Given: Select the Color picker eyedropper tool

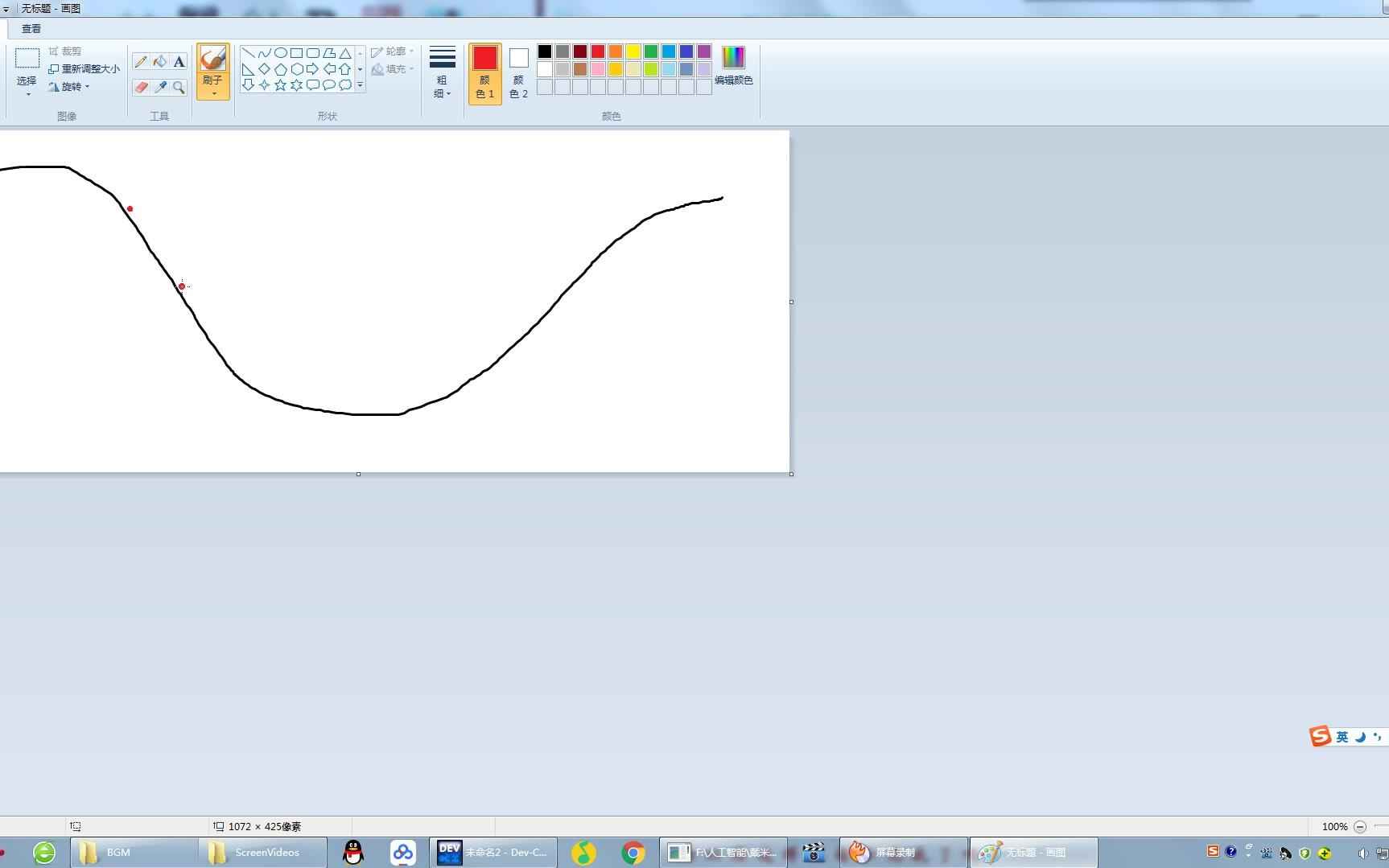Looking at the screenshot, I should pyautogui.click(x=160, y=87).
